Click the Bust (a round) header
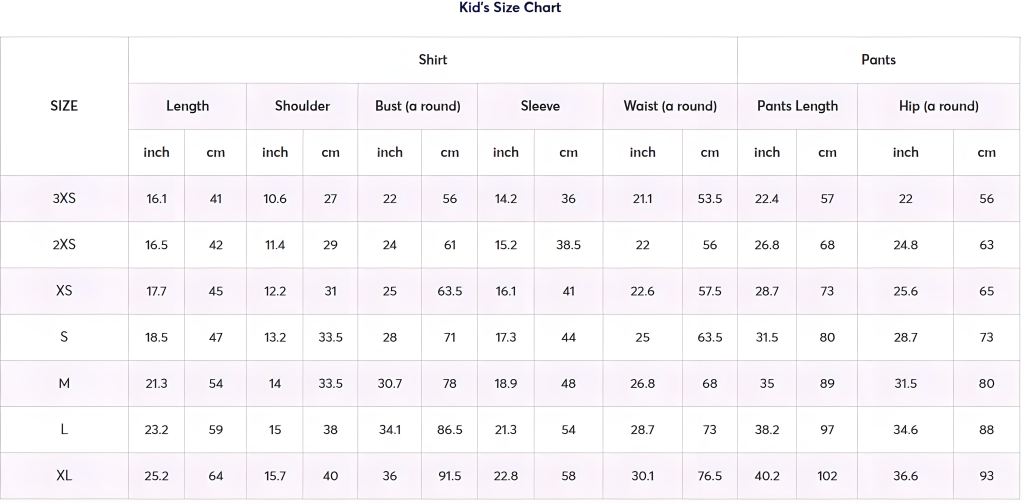Viewport: 1024px width, 503px height. (418, 106)
